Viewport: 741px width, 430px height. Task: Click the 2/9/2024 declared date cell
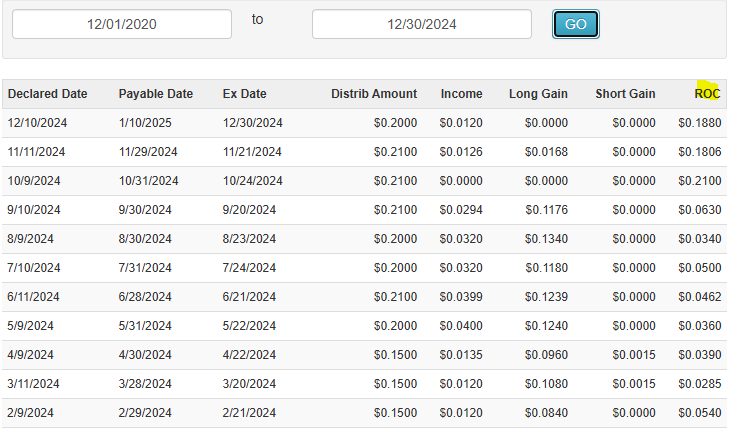pyautogui.click(x=31, y=413)
